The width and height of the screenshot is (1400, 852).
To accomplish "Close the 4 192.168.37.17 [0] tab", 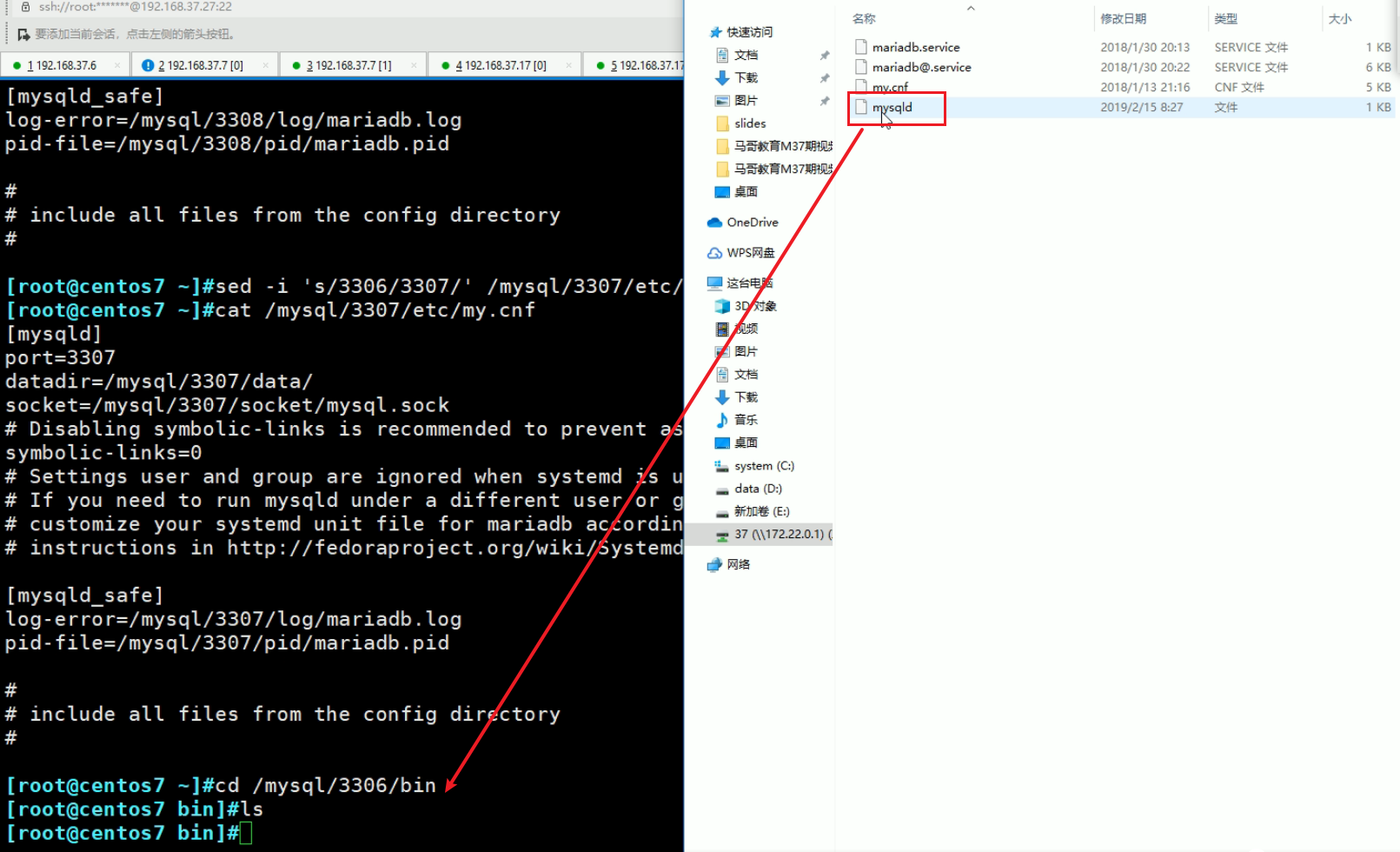I will point(569,65).
